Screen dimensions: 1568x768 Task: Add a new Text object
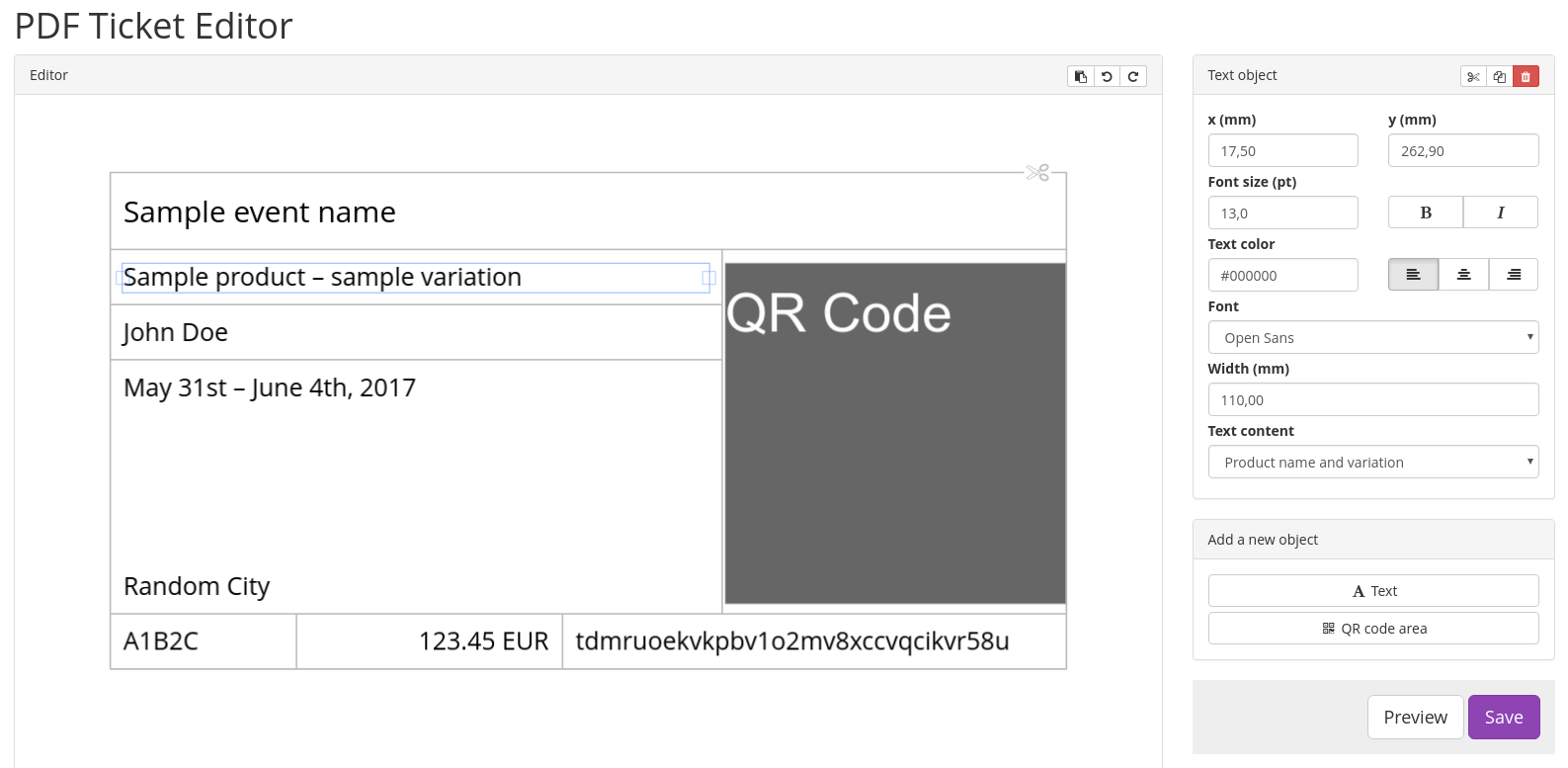pos(1372,591)
